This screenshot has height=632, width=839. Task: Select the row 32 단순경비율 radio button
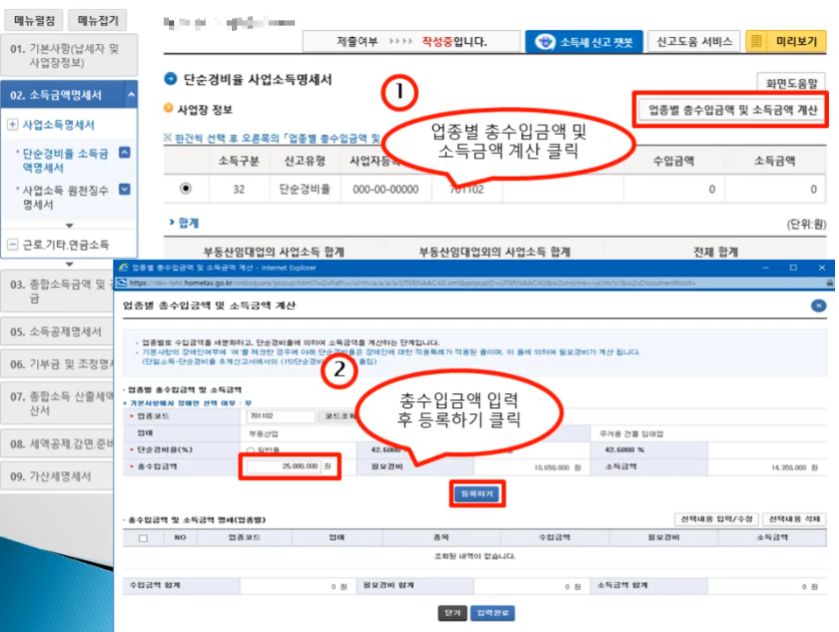(x=186, y=188)
